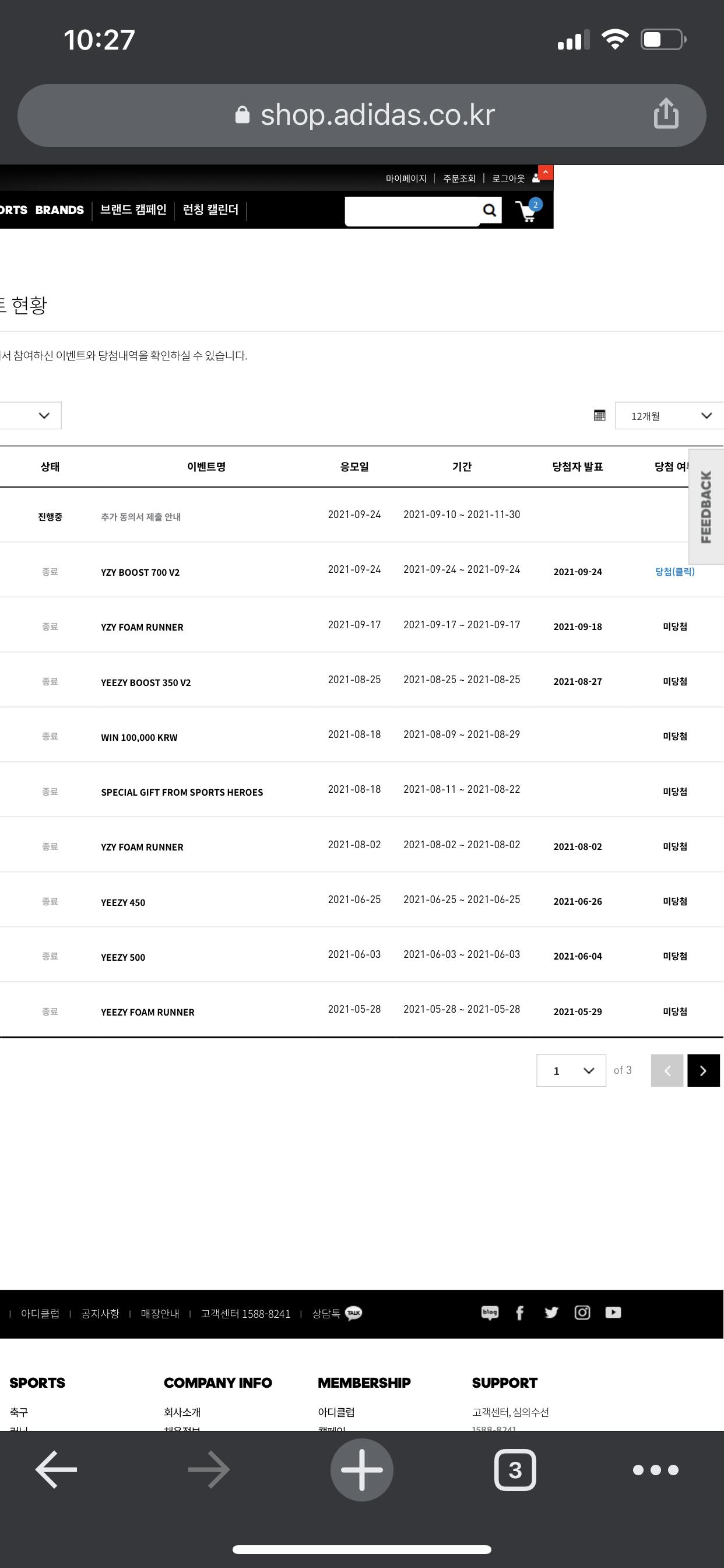The width and height of the screenshot is (724, 1568).
Task: Open the 런칭 캘린더 menu item
Action: point(210,210)
